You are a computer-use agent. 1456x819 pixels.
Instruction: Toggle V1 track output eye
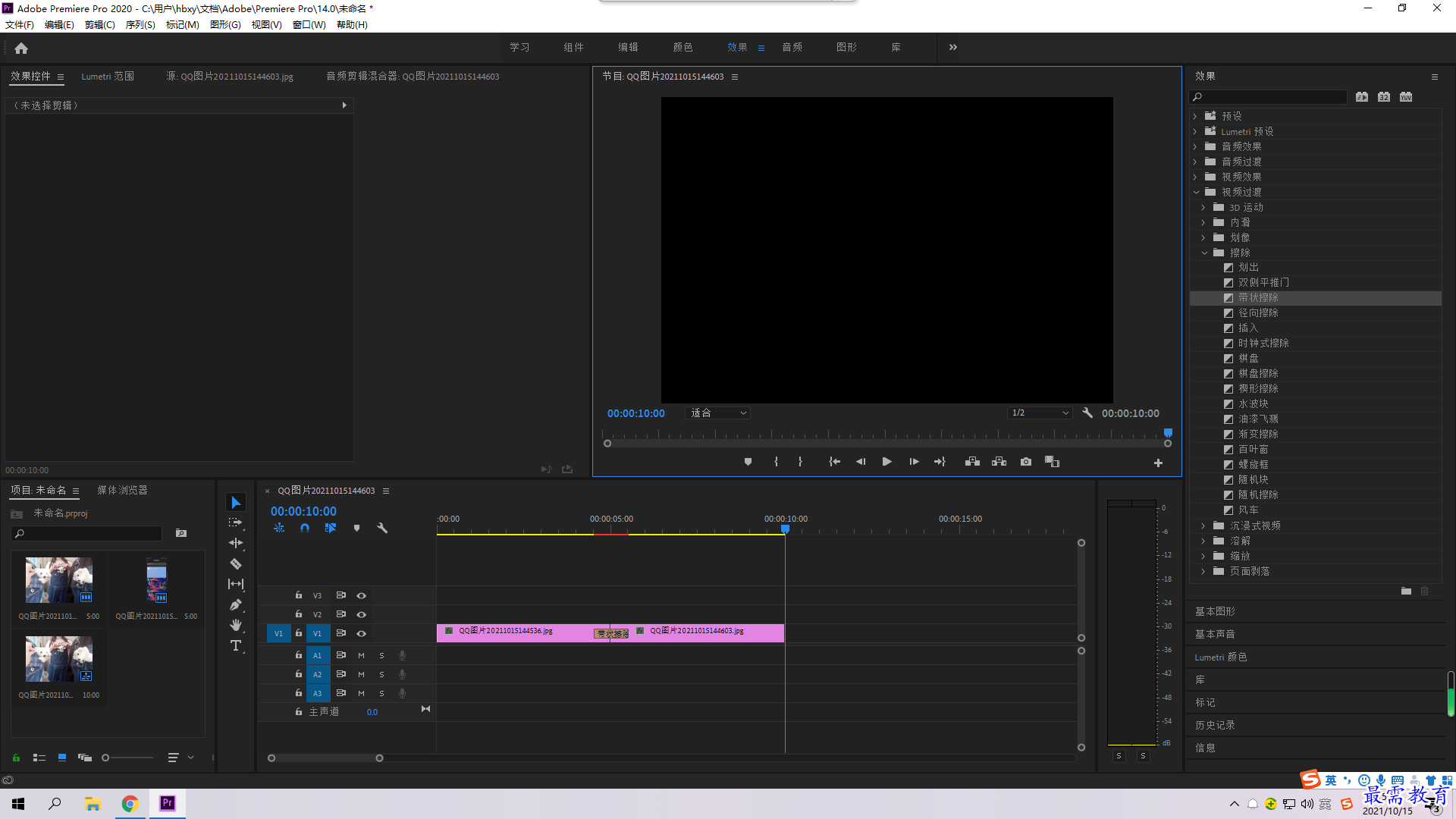pos(362,633)
